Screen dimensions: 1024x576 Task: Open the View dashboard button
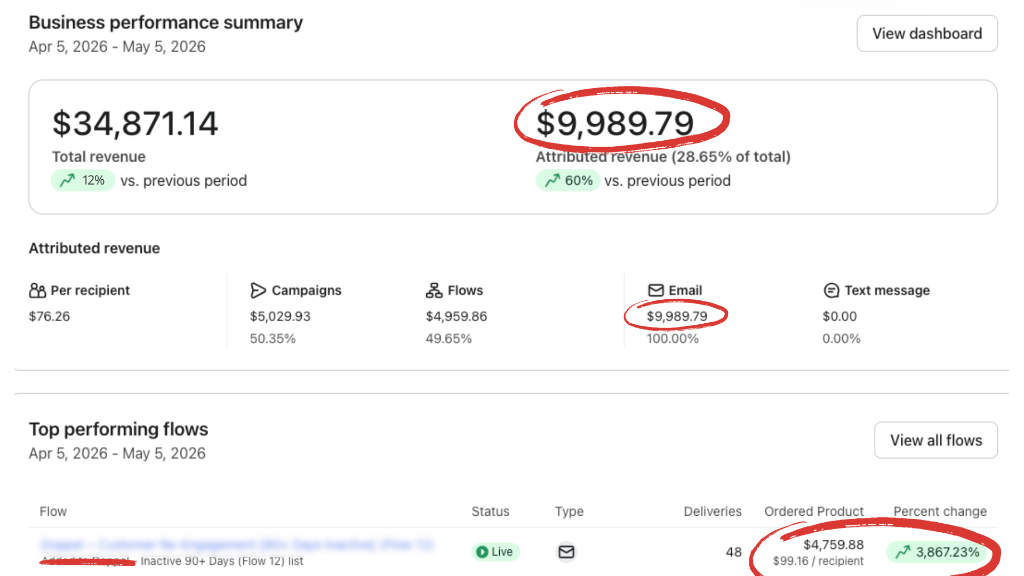pyautogui.click(x=927, y=33)
